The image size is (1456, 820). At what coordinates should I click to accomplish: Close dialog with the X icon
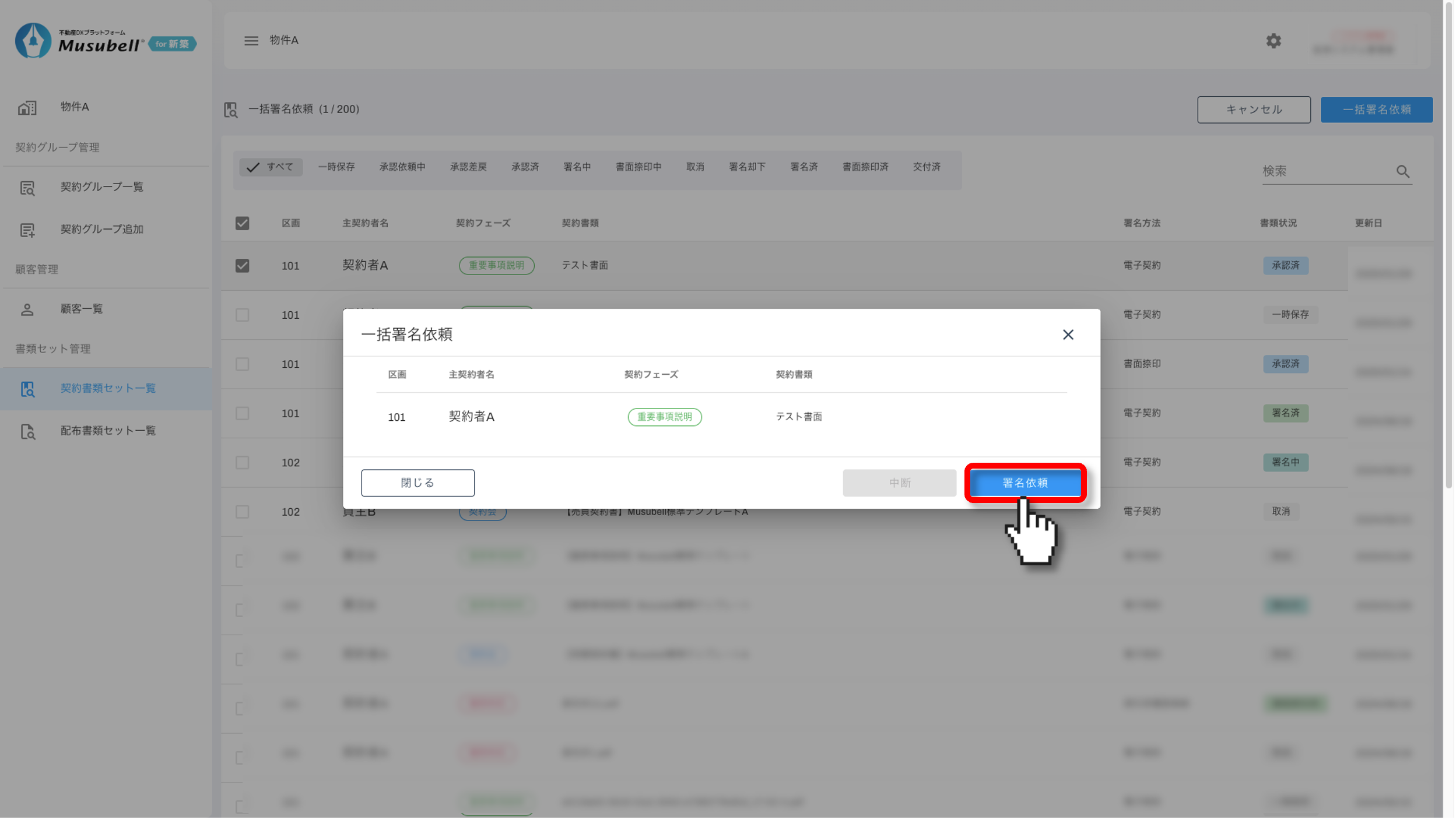tap(1068, 335)
